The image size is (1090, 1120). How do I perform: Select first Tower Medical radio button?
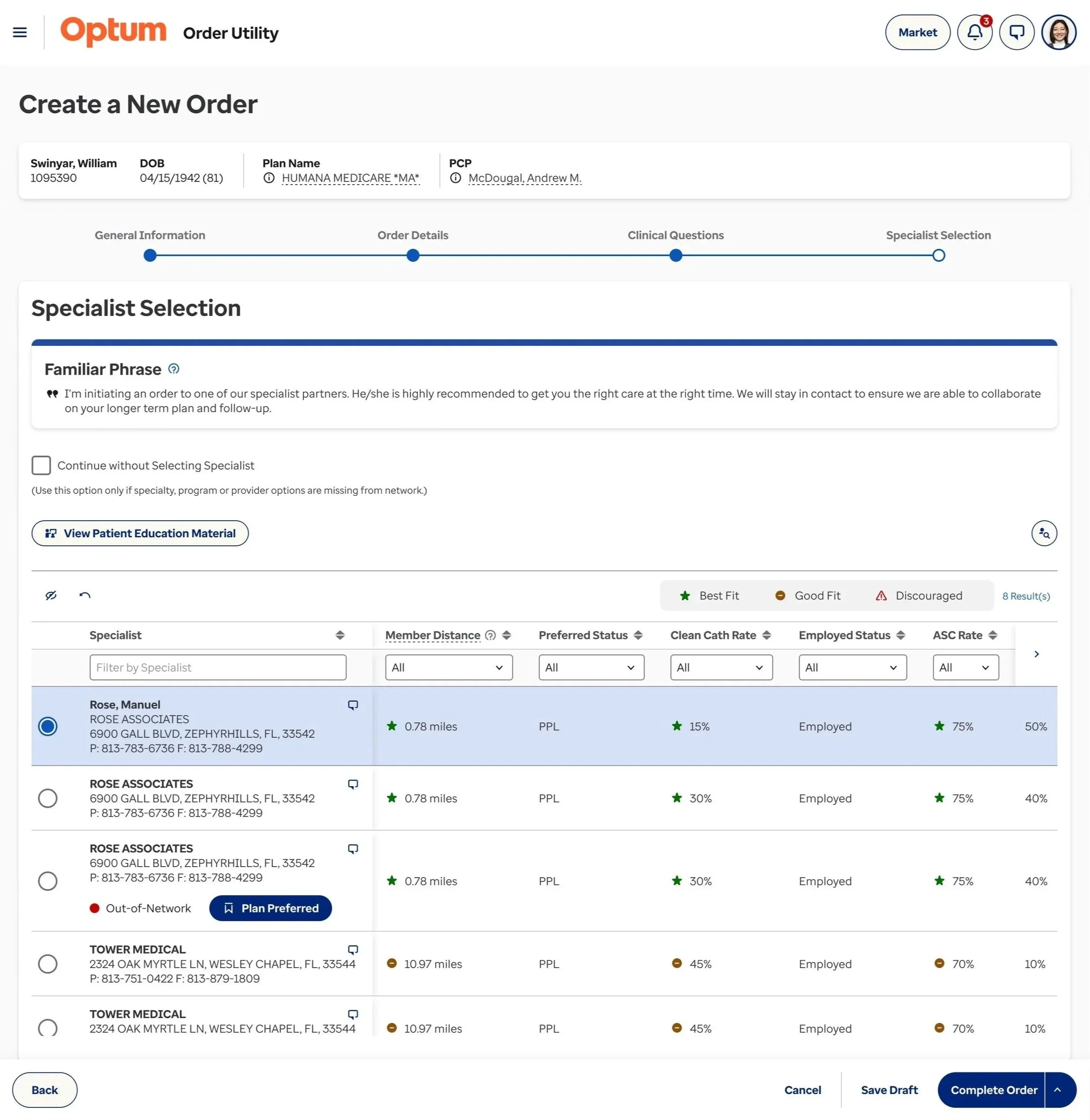pos(48,964)
